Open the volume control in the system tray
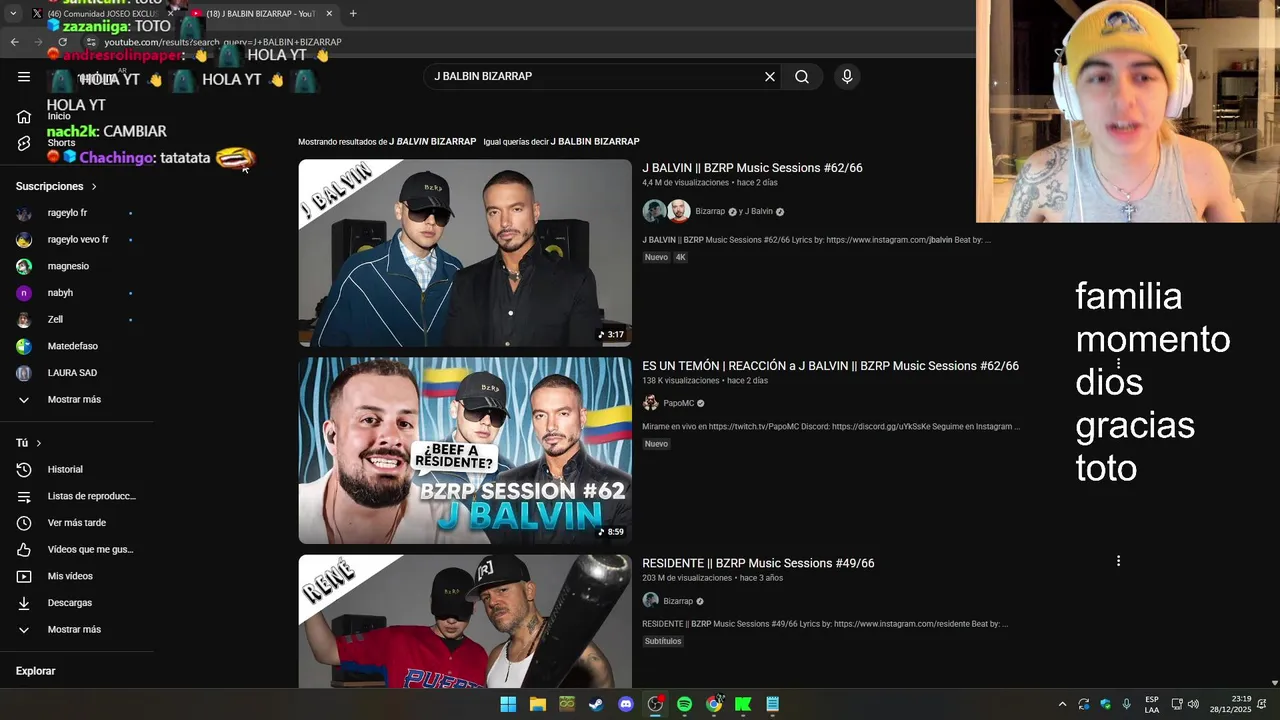The image size is (1280, 720). tap(1193, 704)
